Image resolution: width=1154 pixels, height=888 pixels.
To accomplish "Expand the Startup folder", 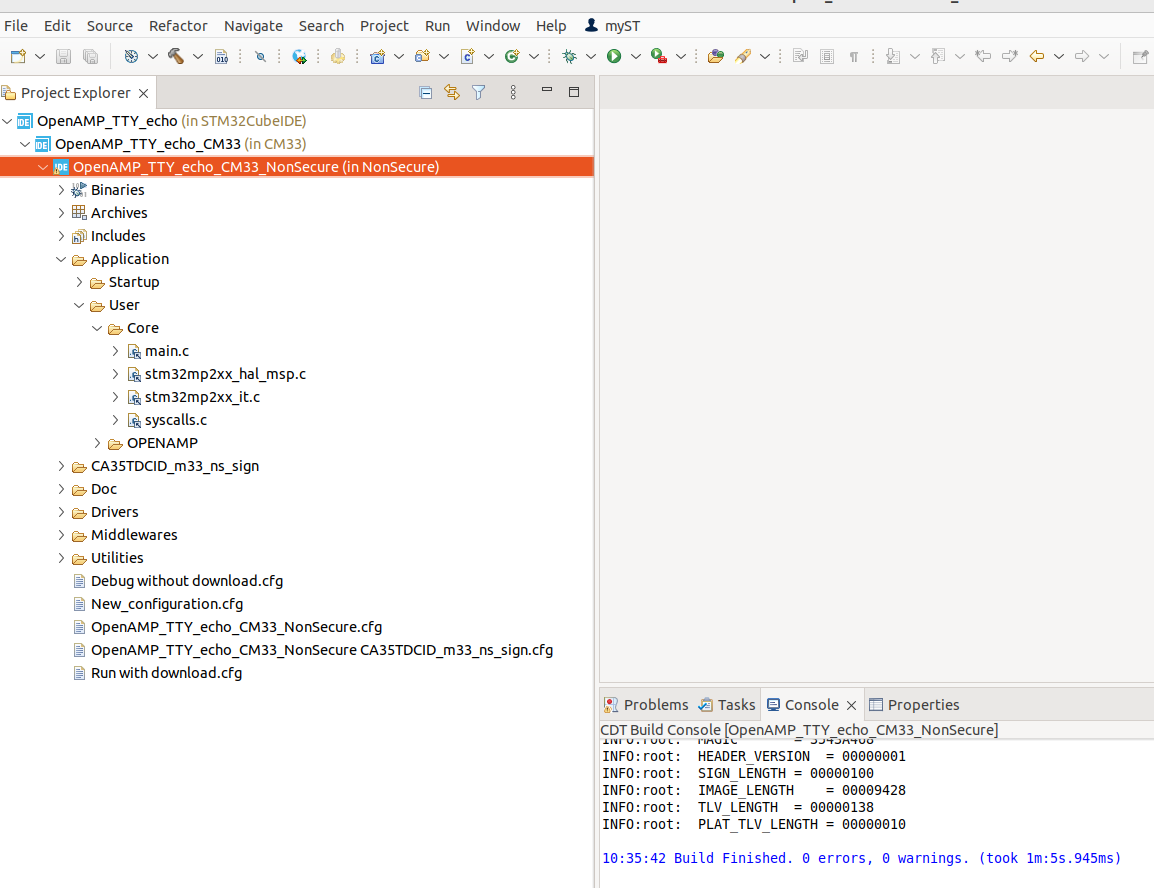I will [79, 282].
